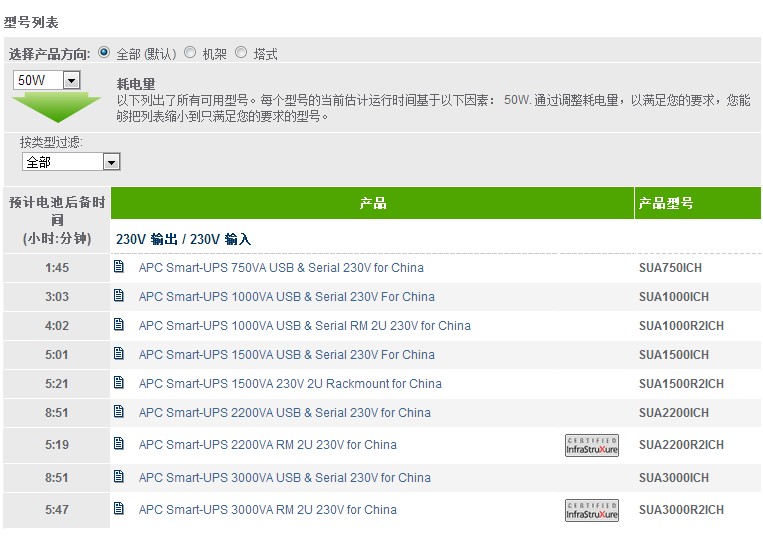Image resolution: width=763 pixels, height=537 pixels.
Task: Click the 产品型号 column header
Action: pos(698,203)
